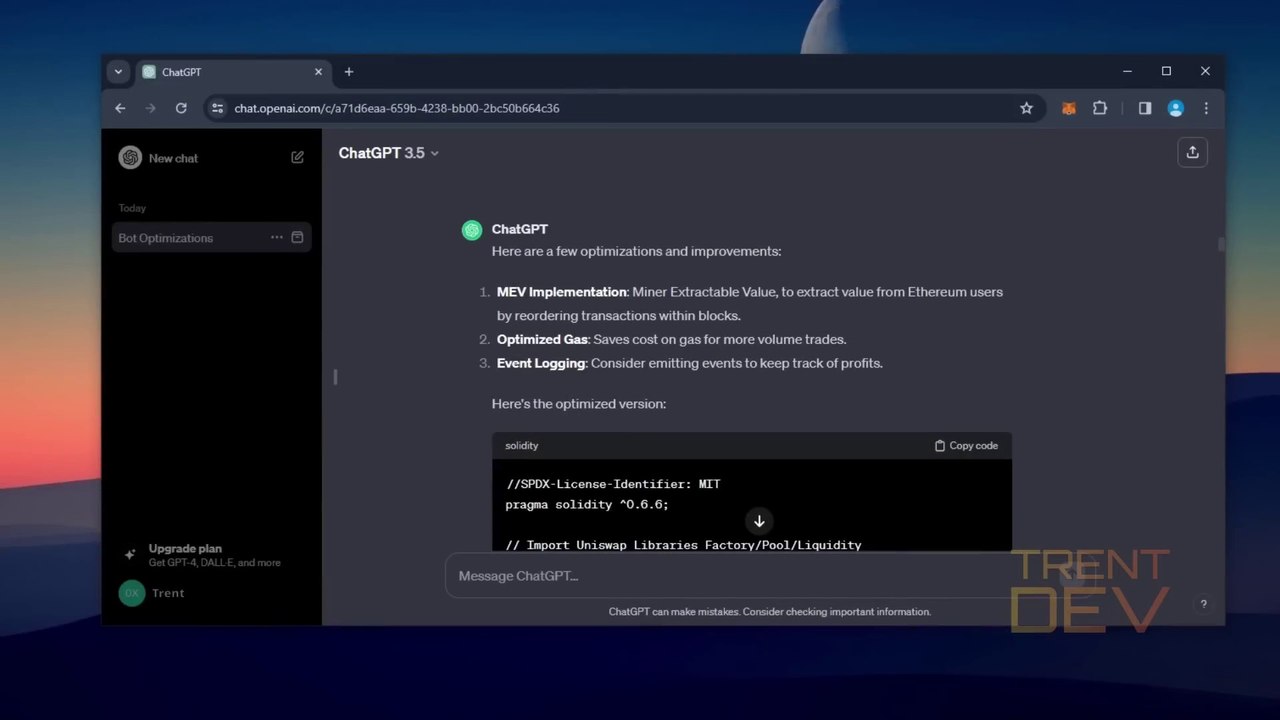The height and width of the screenshot is (720, 1280).
Task: Click the 'ChatGPT' author name above response
Action: 520,229
